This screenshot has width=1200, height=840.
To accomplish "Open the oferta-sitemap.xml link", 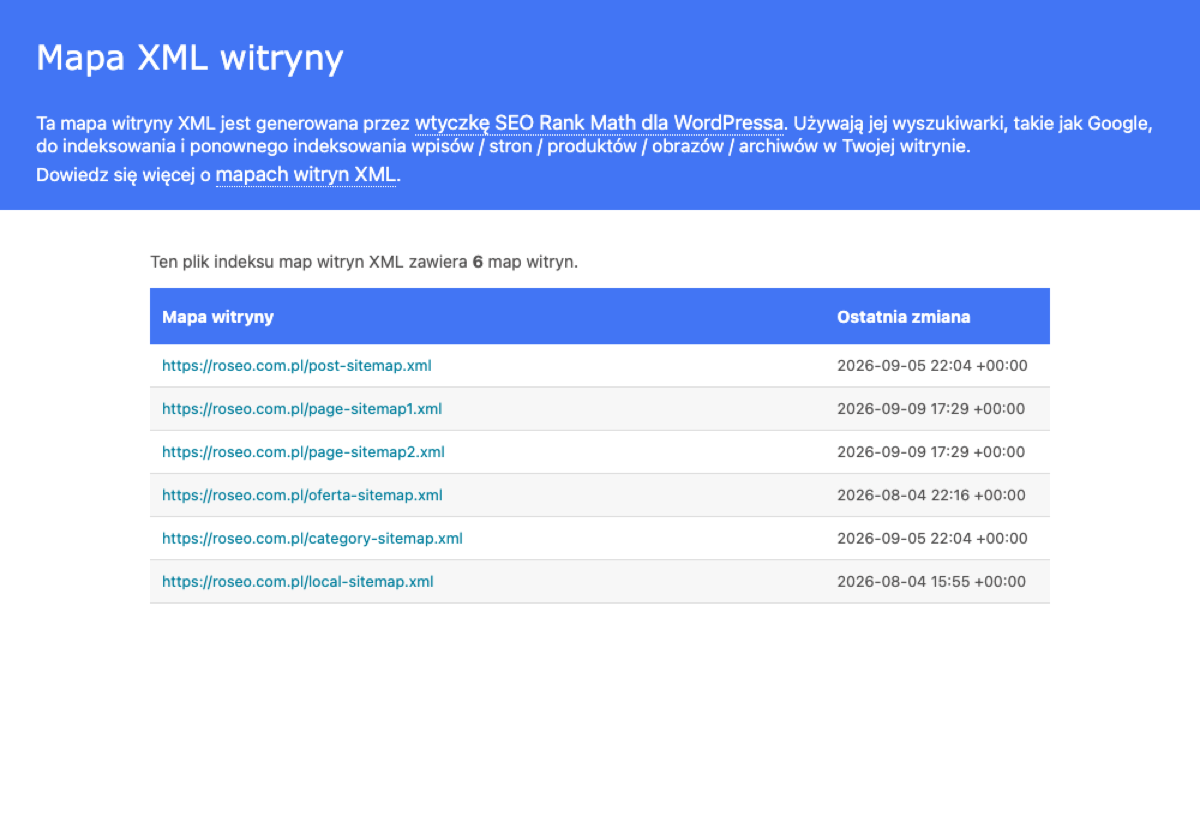I will click(x=302, y=495).
